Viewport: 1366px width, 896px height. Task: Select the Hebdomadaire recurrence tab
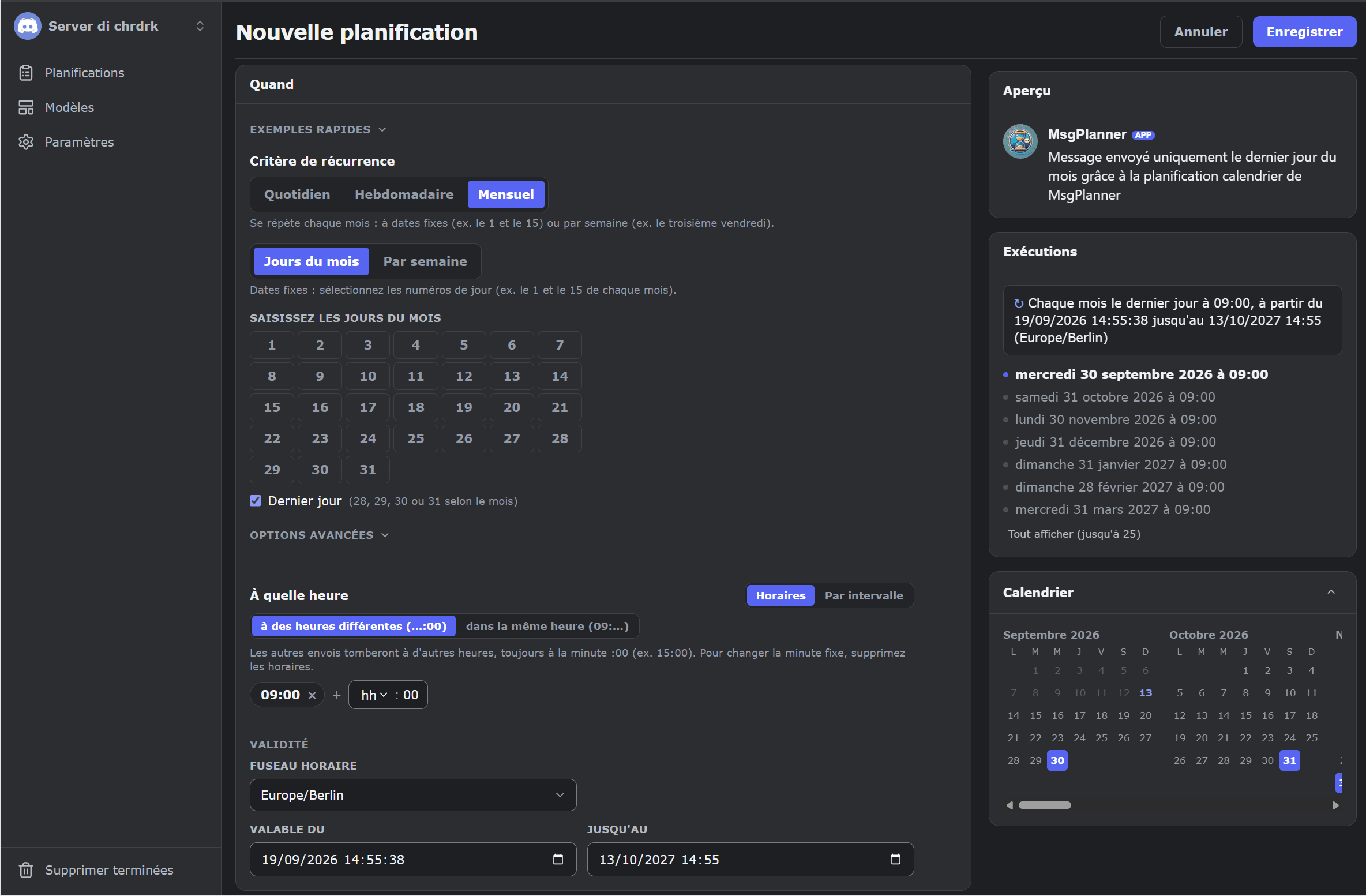click(404, 194)
